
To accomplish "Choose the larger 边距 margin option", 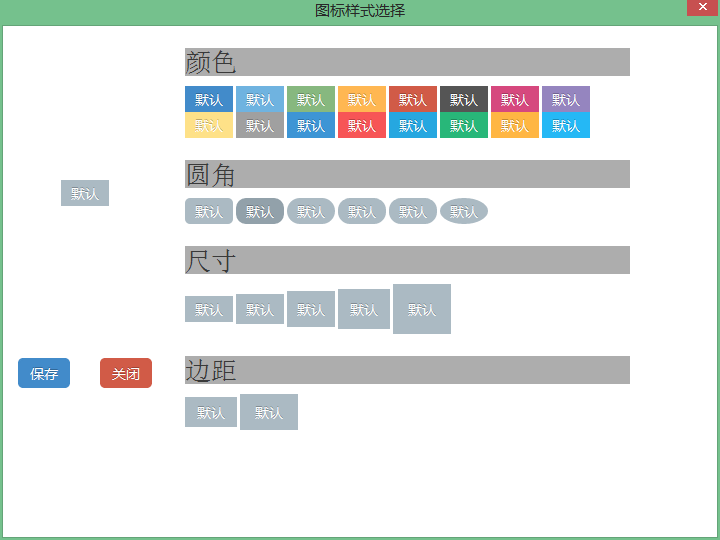I will click(269, 412).
